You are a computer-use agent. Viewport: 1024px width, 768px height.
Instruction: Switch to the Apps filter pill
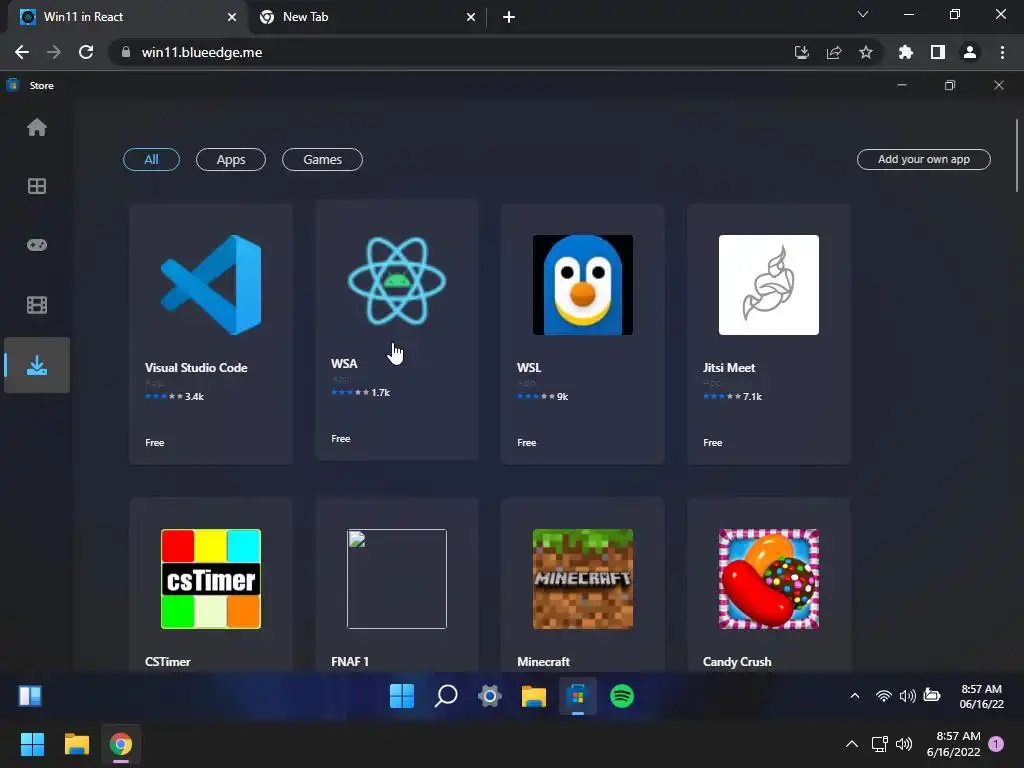[x=231, y=159]
